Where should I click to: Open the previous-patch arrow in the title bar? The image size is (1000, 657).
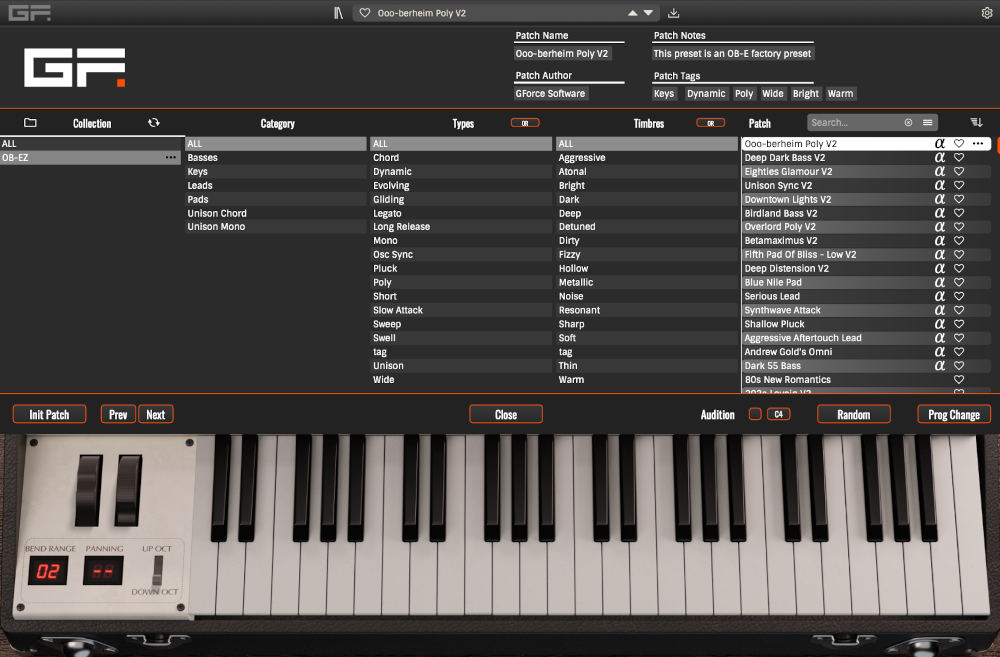(631, 11)
